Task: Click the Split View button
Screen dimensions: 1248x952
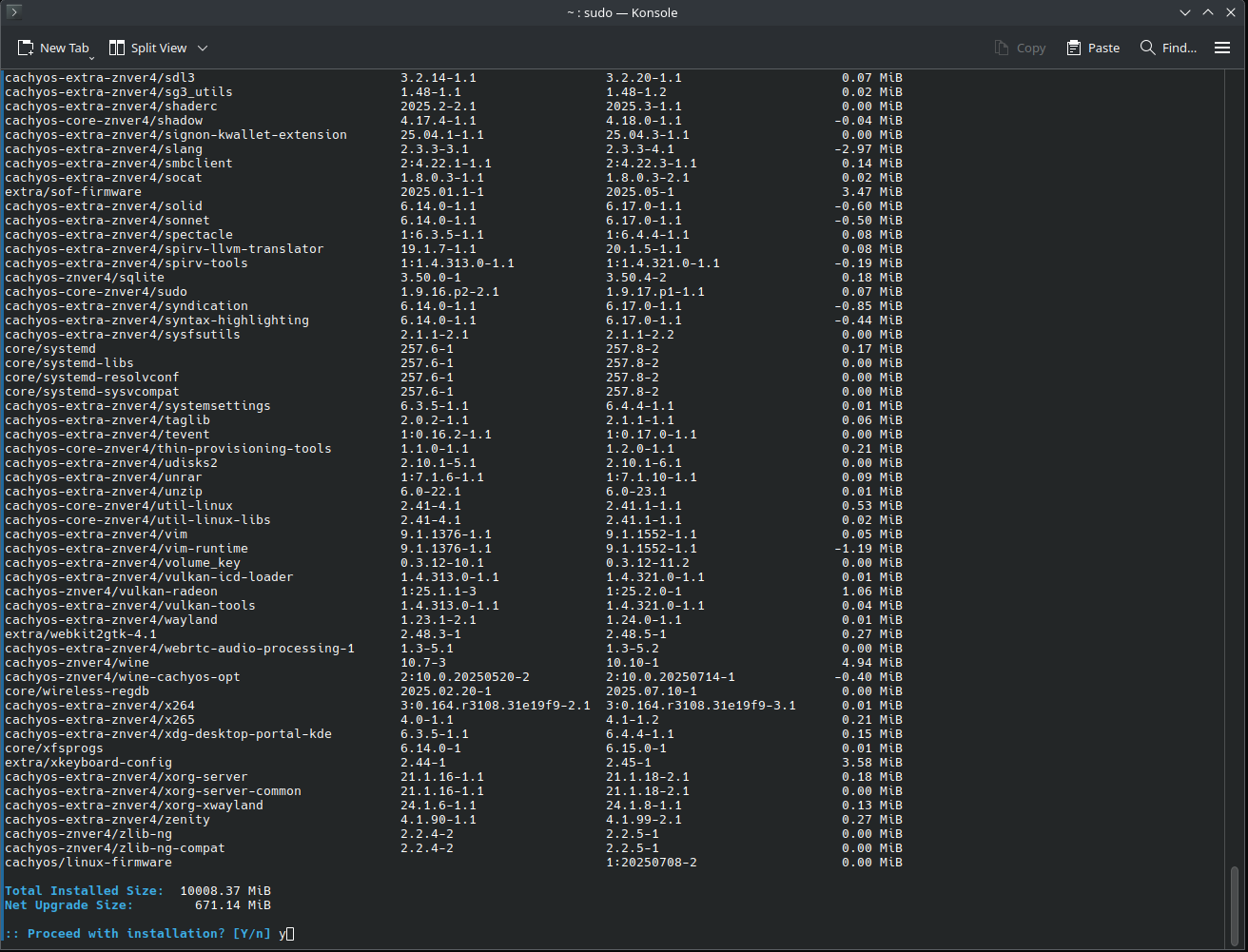Action: tap(147, 48)
